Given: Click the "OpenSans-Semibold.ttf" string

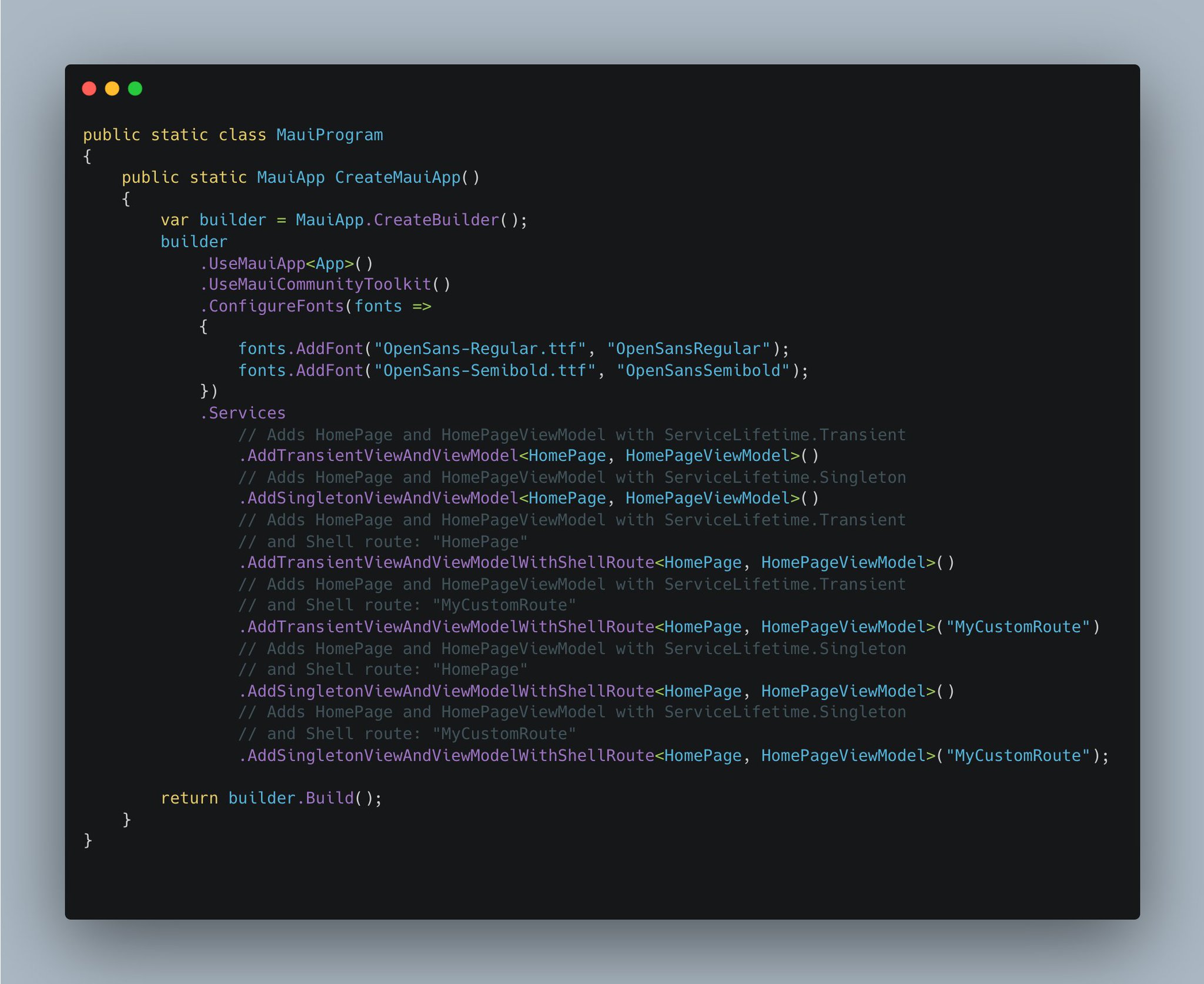Looking at the screenshot, I should click(x=484, y=370).
